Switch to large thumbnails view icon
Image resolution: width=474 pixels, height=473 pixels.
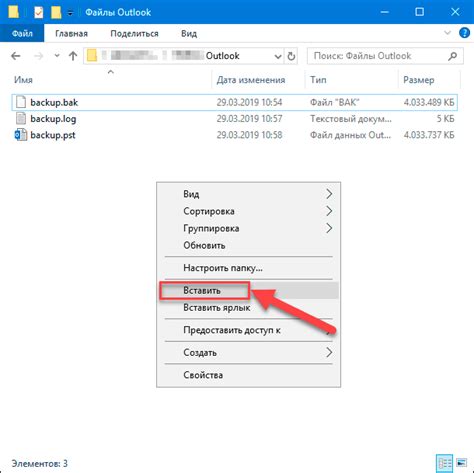point(462,463)
